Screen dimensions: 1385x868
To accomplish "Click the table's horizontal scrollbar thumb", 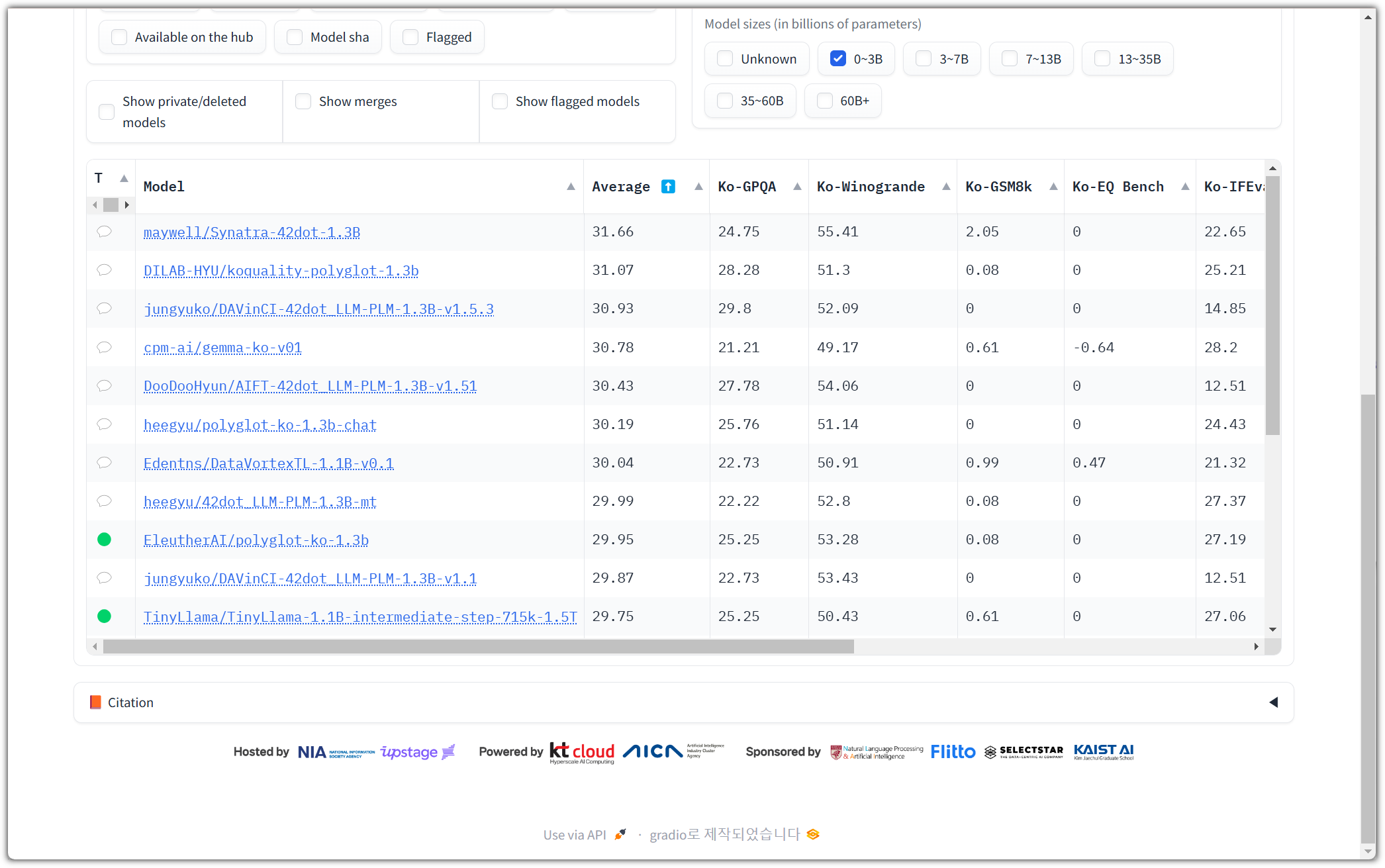I will click(x=478, y=647).
